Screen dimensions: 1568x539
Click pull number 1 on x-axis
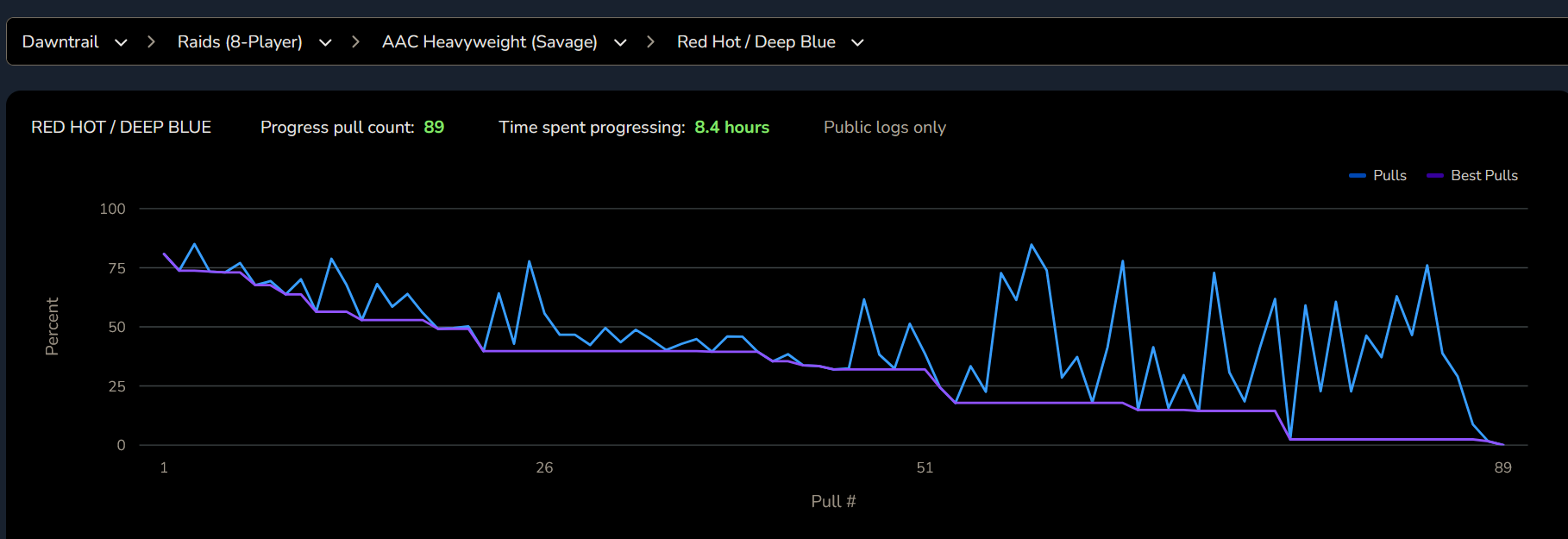coord(164,467)
